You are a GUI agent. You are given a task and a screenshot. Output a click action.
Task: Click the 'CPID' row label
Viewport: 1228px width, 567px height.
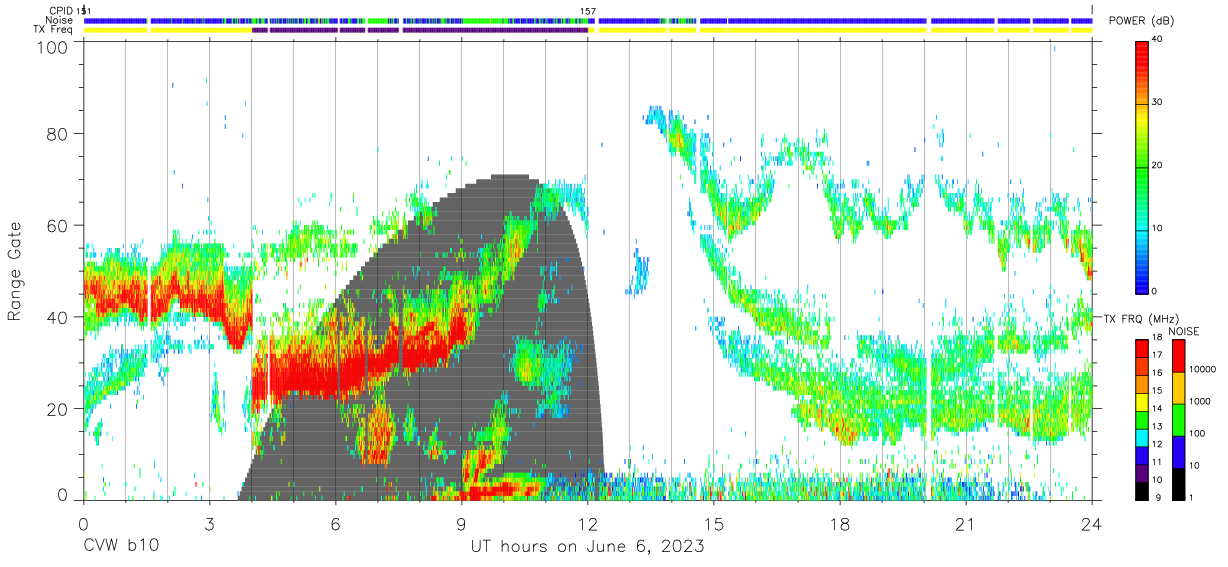(60, 10)
